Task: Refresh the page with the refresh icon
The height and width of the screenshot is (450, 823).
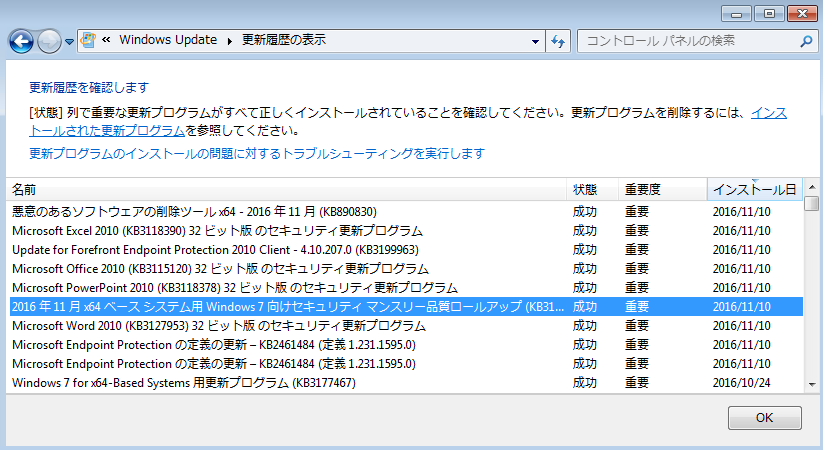Action: [x=558, y=41]
